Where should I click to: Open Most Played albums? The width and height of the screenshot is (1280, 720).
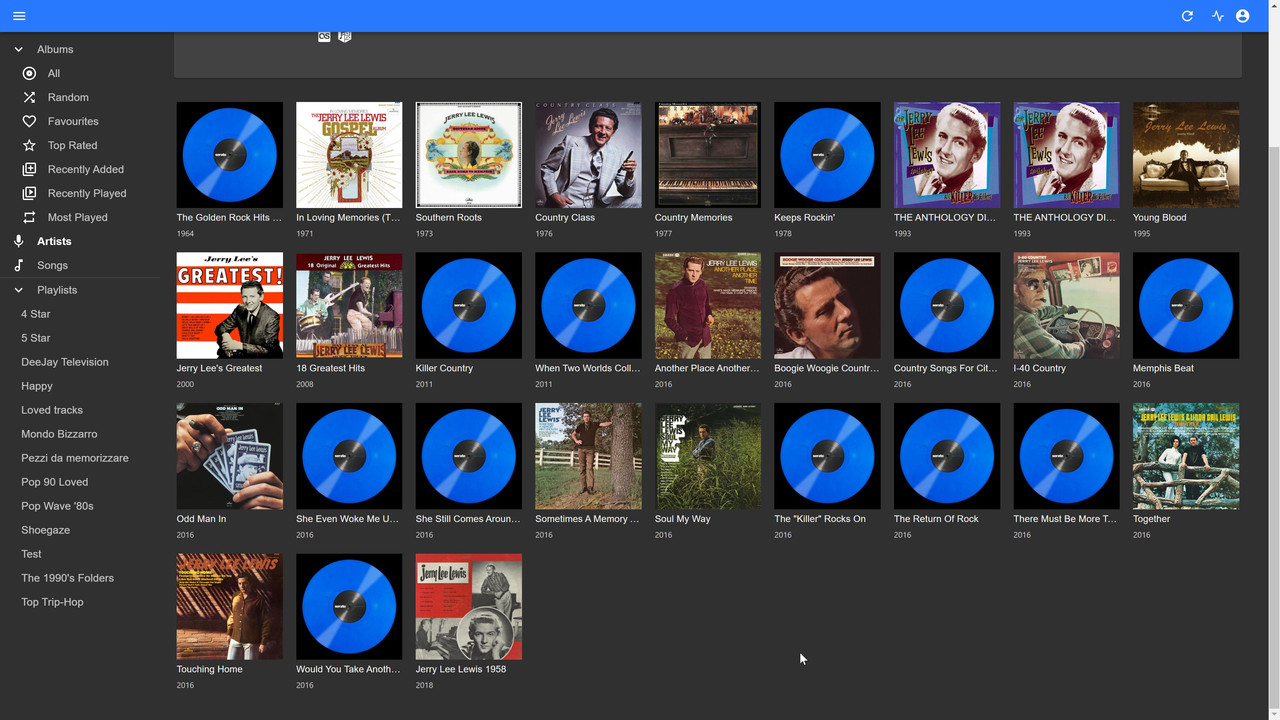coord(77,217)
